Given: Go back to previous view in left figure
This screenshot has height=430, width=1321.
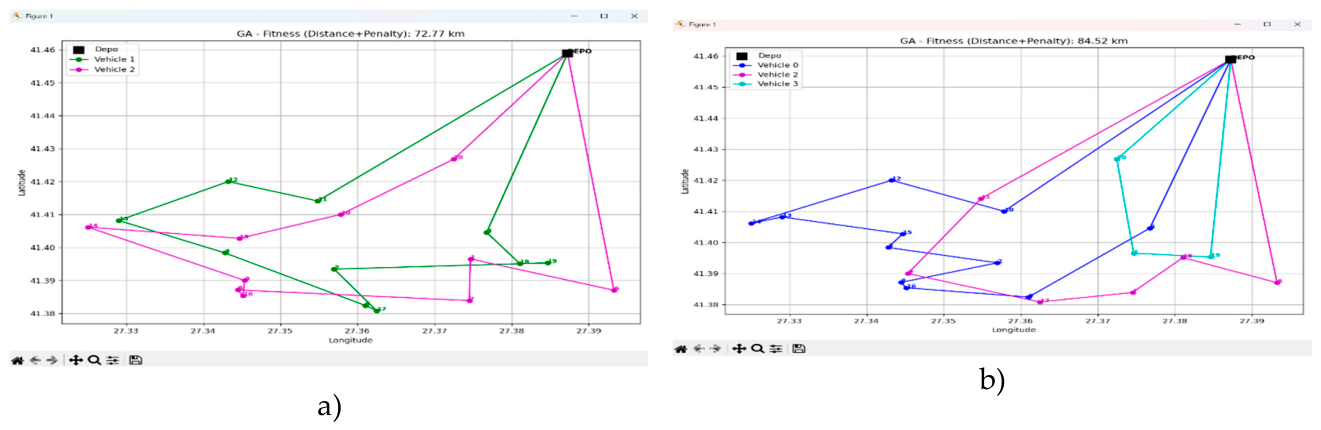Looking at the screenshot, I should click(34, 360).
